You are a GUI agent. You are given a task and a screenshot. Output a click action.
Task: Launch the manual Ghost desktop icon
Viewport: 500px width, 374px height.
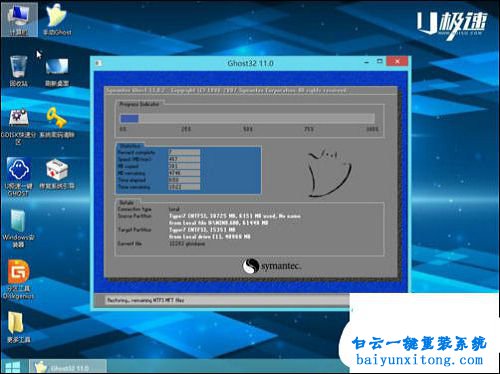tap(56, 19)
